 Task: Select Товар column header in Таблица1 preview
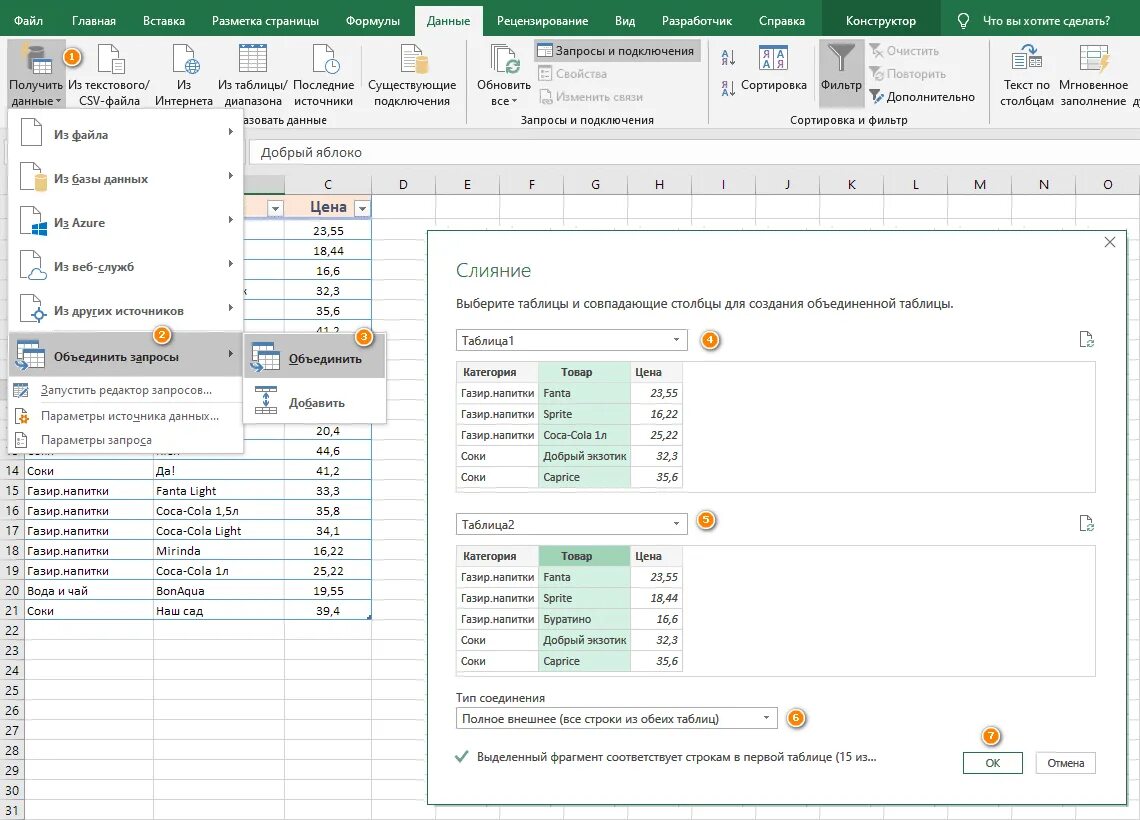coord(584,372)
